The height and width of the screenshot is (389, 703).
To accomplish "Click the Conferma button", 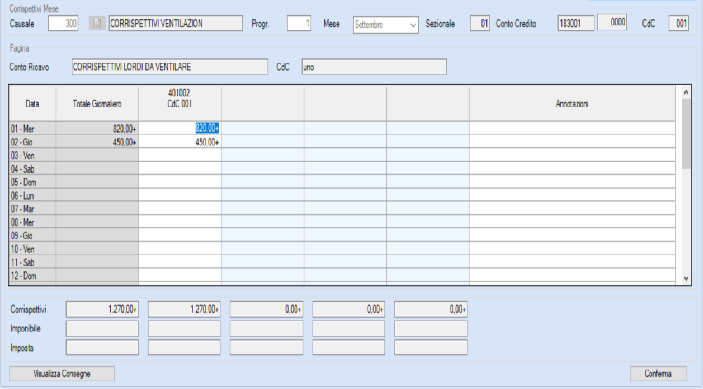I will [658, 373].
